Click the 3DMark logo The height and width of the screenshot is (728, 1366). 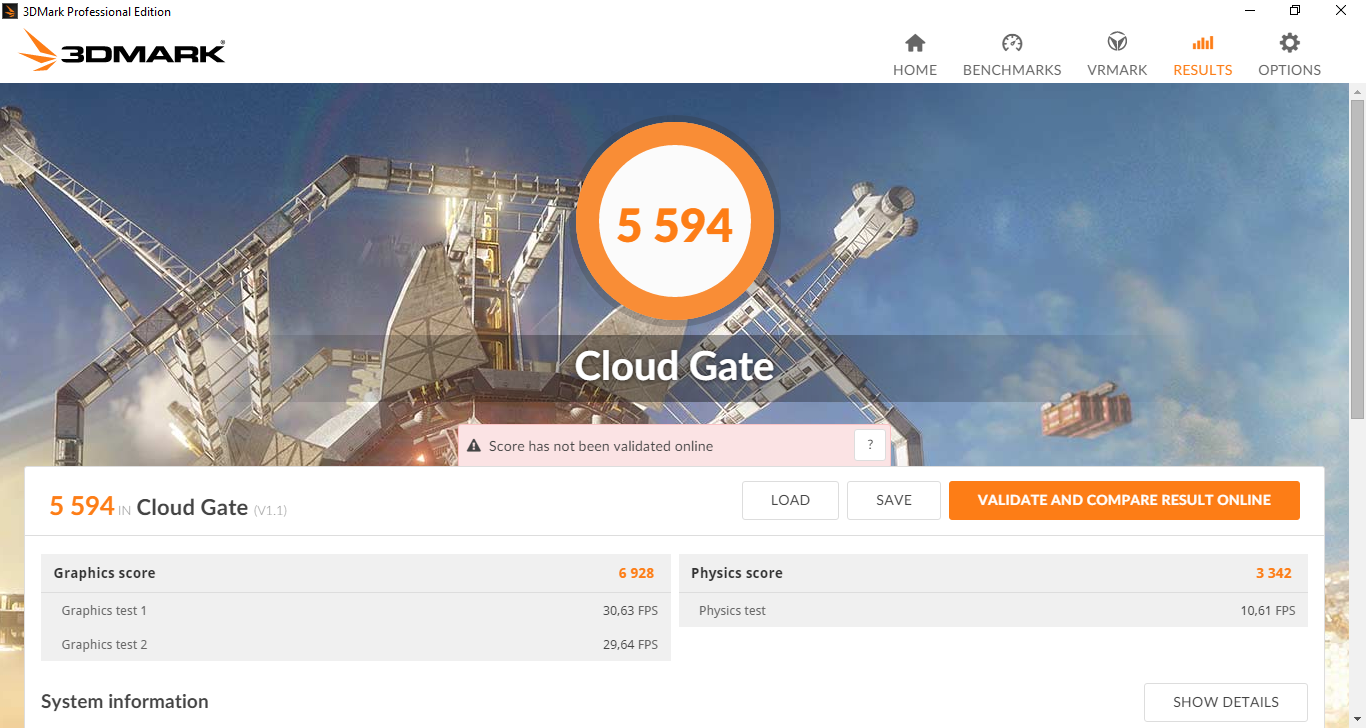tap(123, 50)
